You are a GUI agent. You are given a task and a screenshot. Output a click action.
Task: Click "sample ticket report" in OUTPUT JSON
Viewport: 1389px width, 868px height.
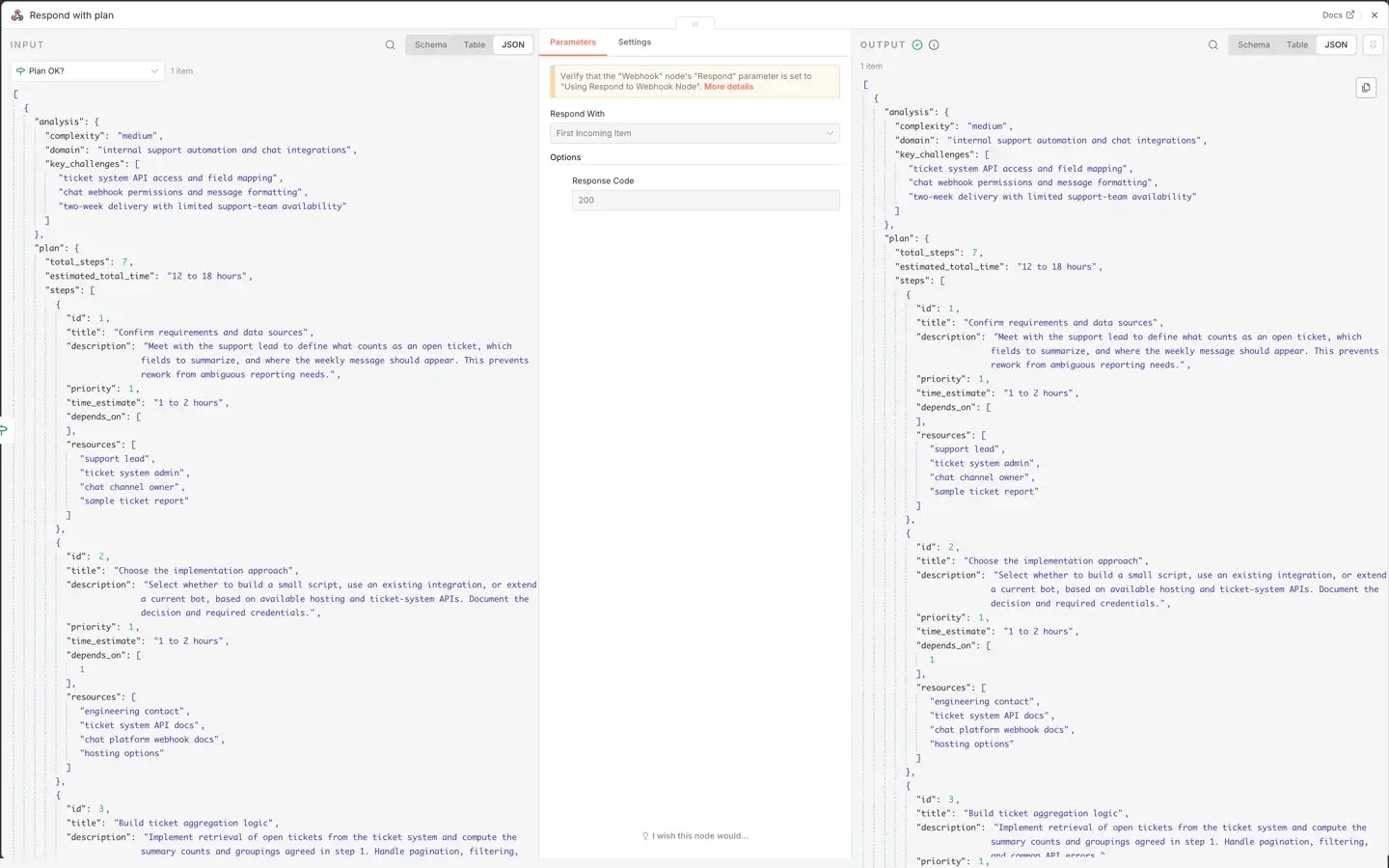(984, 492)
